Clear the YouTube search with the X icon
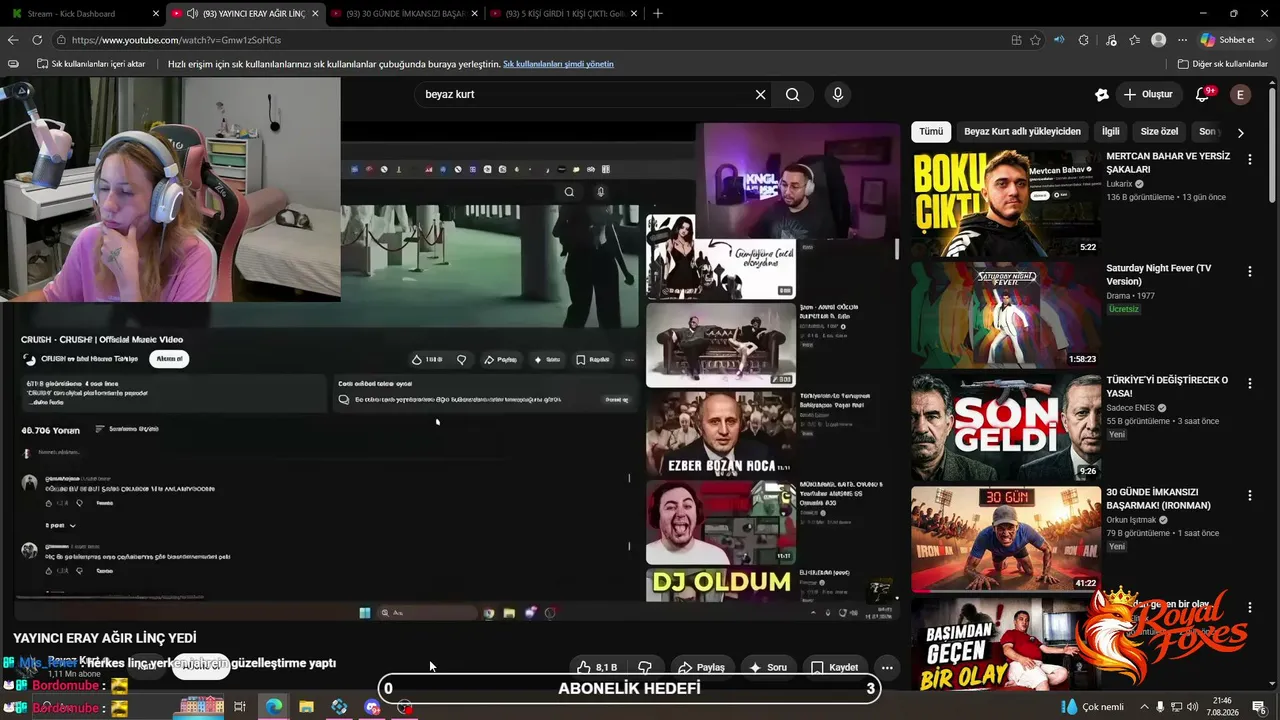1280x720 pixels. pyautogui.click(x=760, y=94)
